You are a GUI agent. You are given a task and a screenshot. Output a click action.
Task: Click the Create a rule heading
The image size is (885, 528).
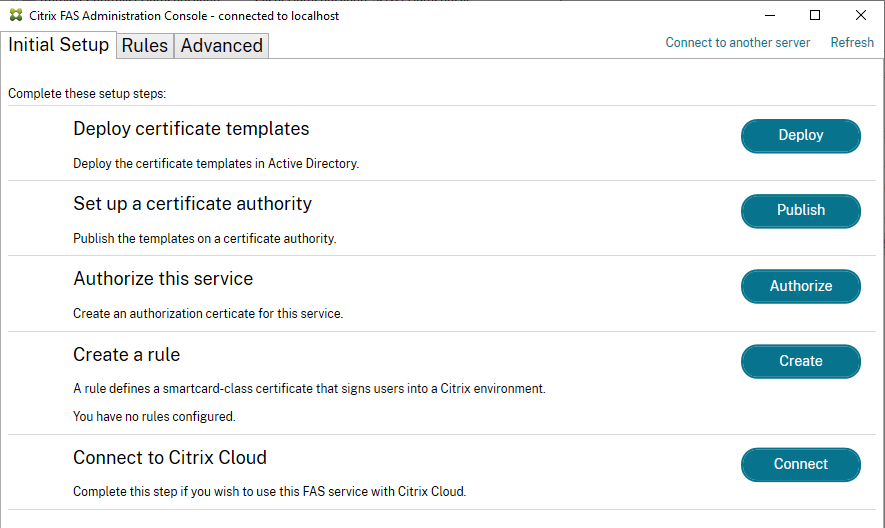[126, 355]
